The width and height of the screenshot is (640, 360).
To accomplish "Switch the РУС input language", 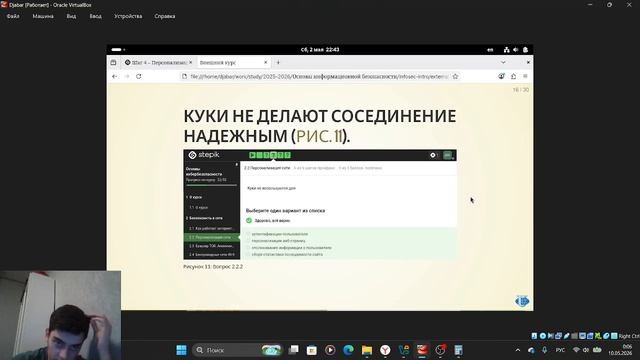I will click(560, 350).
